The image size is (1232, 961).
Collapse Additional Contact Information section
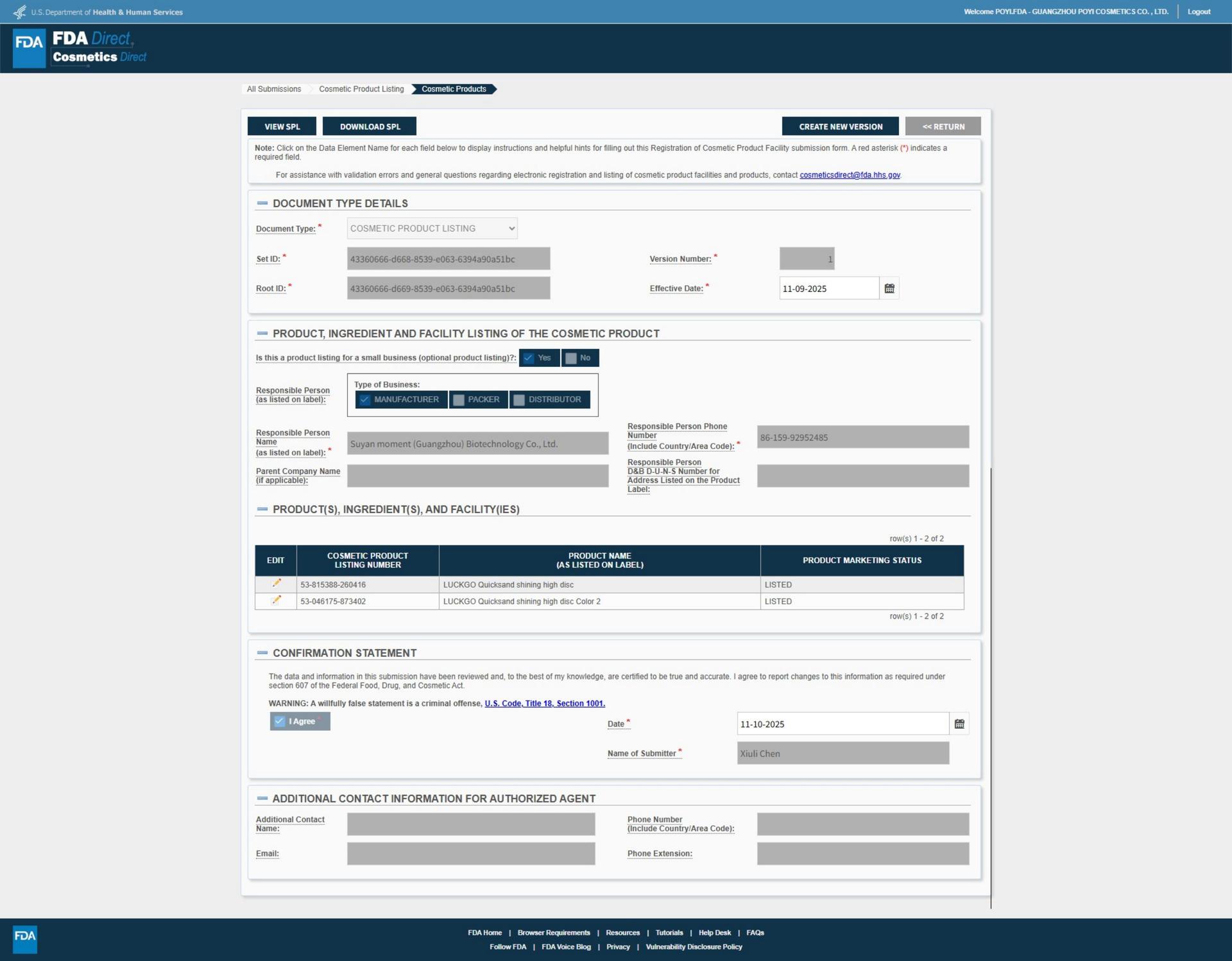(262, 799)
